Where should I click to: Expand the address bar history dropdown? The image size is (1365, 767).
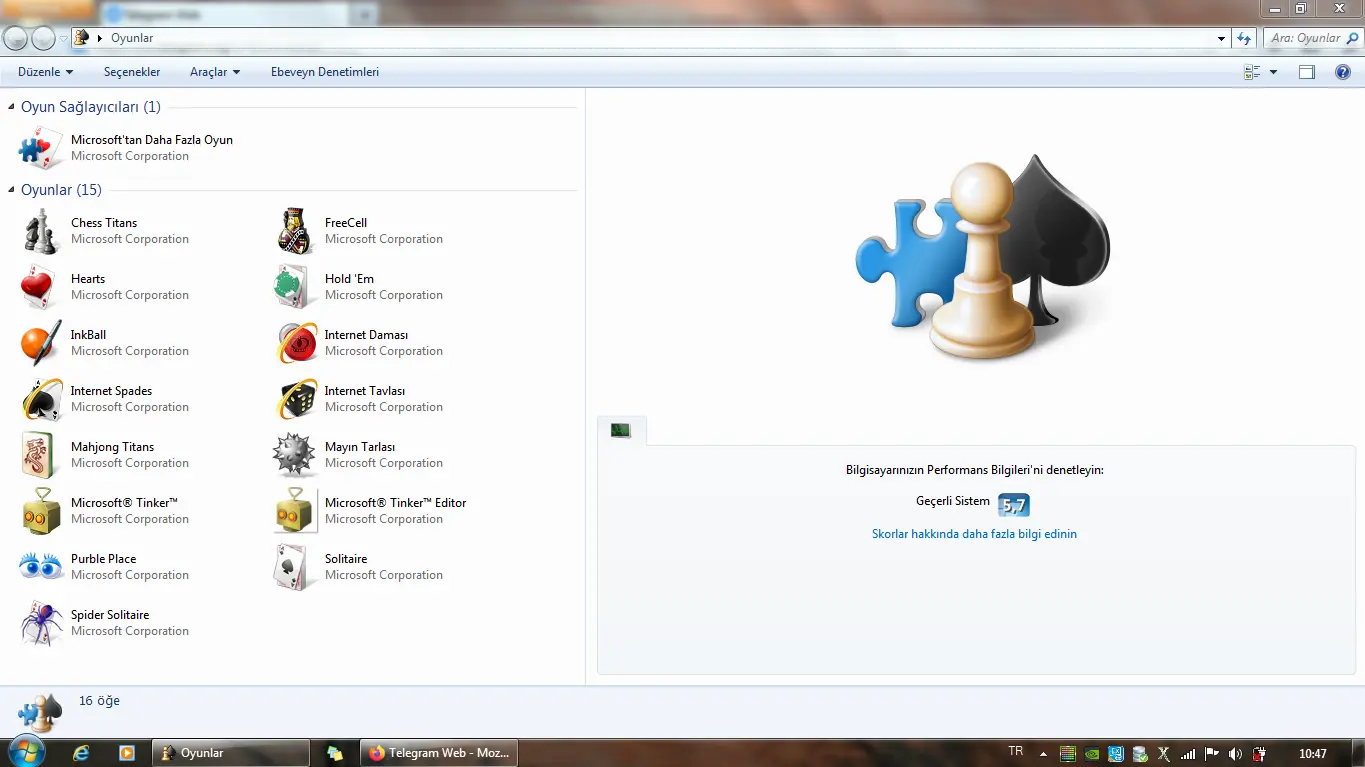[1222, 38]
